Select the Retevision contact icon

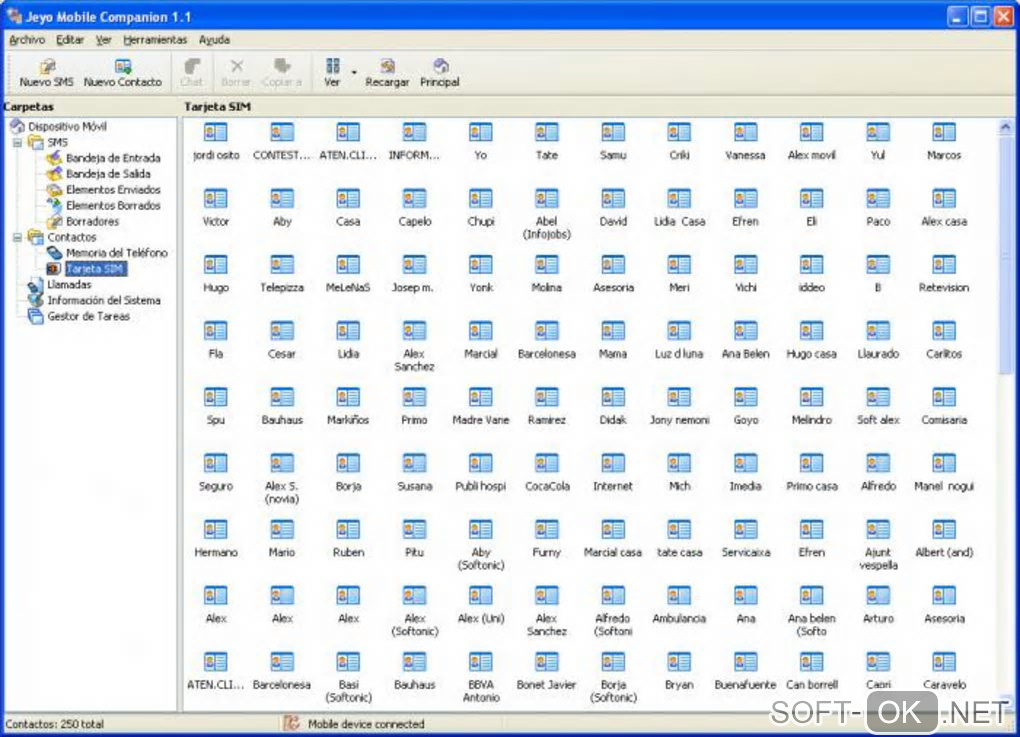(x=943, y=265)
